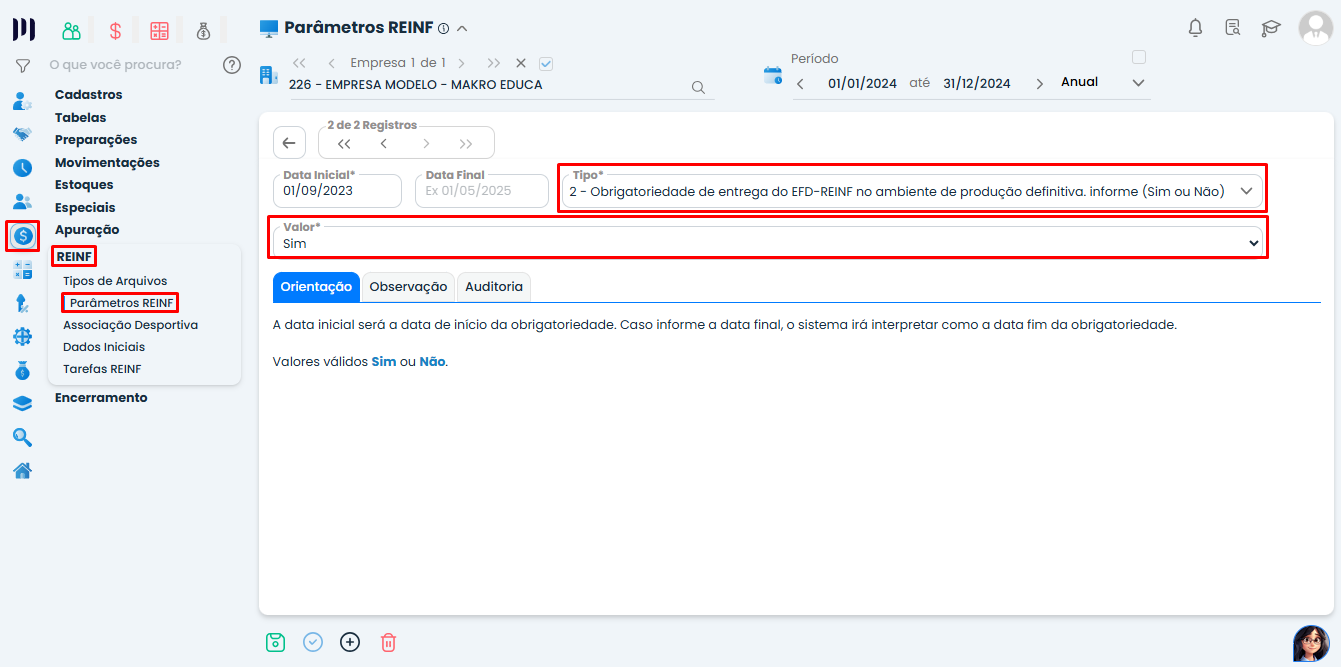Open the stacked layers sidebar icon
Viewport: 1341px width, 667px height.
pos(22,404)
